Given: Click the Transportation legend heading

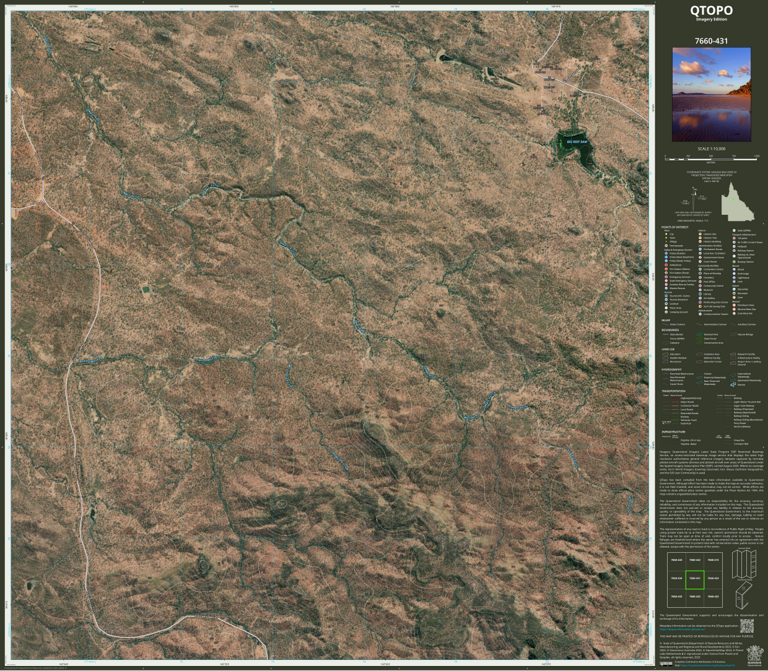Looking at the screenshot, I should 673,391.
